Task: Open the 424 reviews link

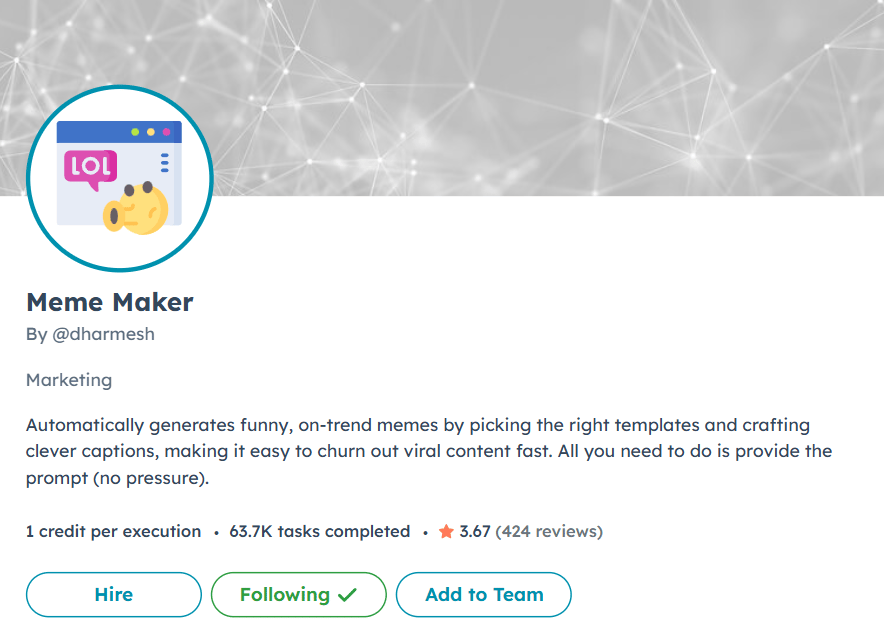Action: coord(549,532)
